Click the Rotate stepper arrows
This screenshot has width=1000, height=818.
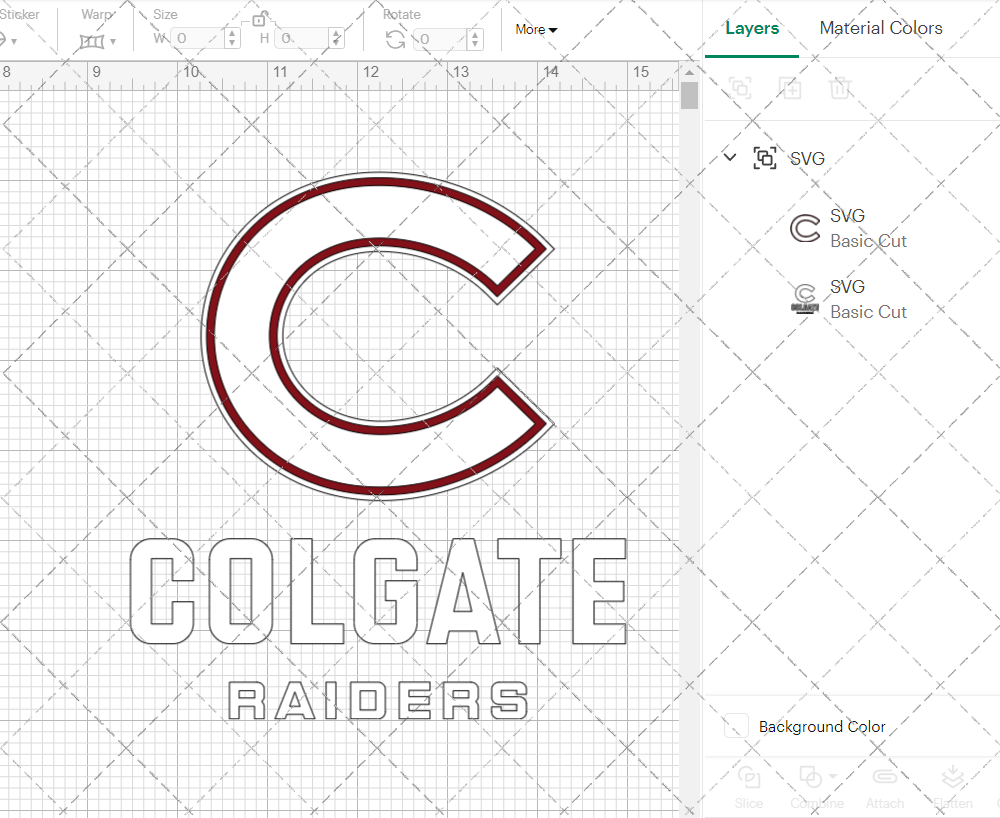474,39
